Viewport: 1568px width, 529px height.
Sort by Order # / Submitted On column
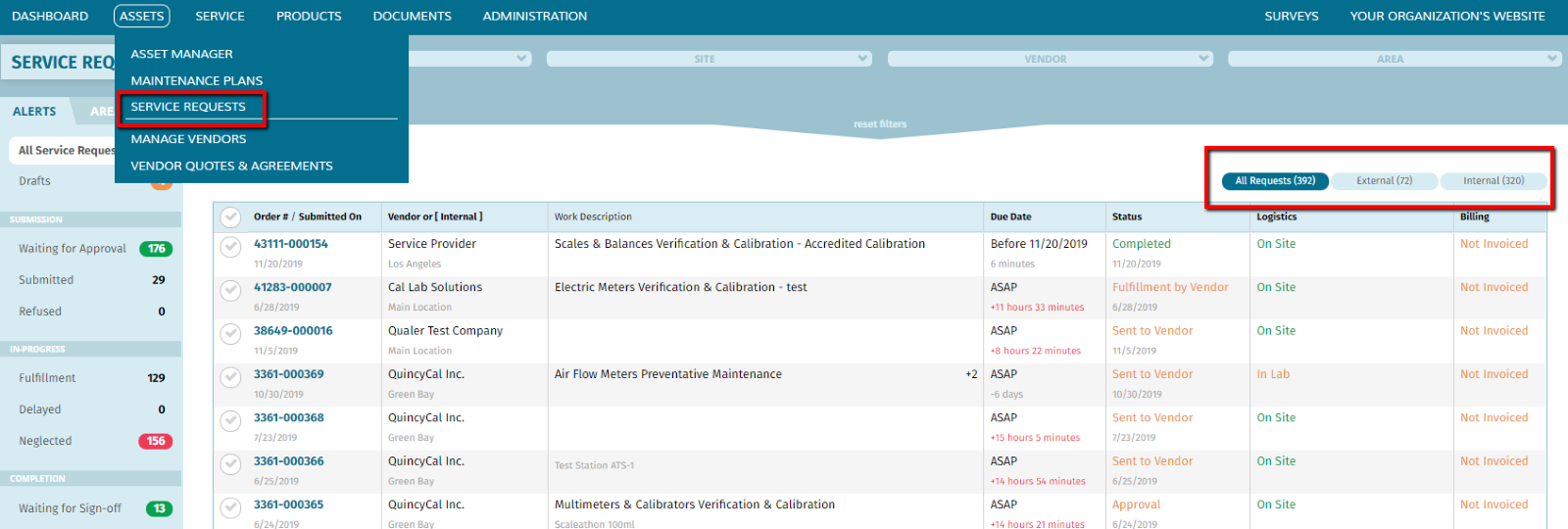(x=308, y=216)
